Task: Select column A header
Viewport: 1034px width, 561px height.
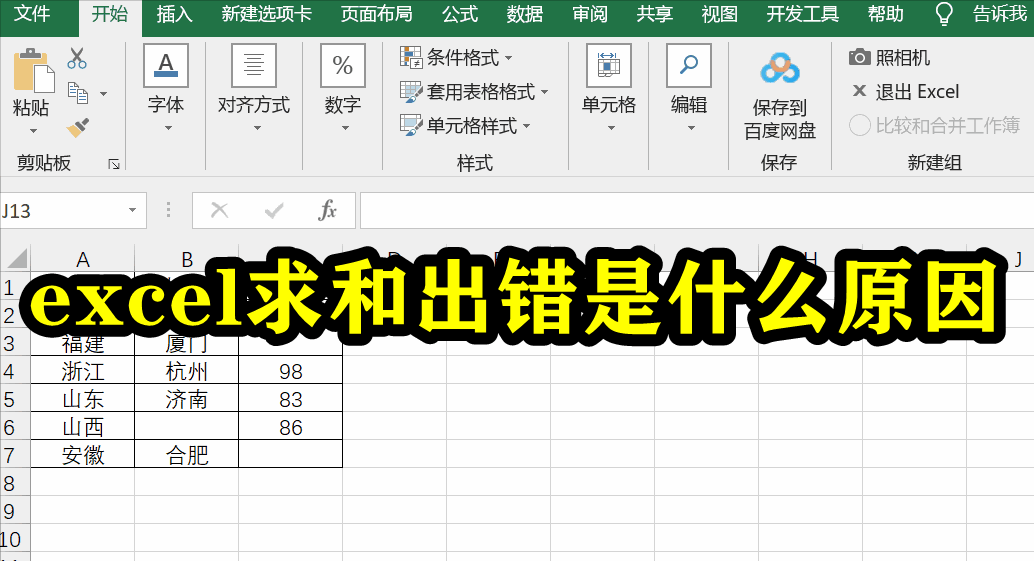Action: click(x=82, y=259)
